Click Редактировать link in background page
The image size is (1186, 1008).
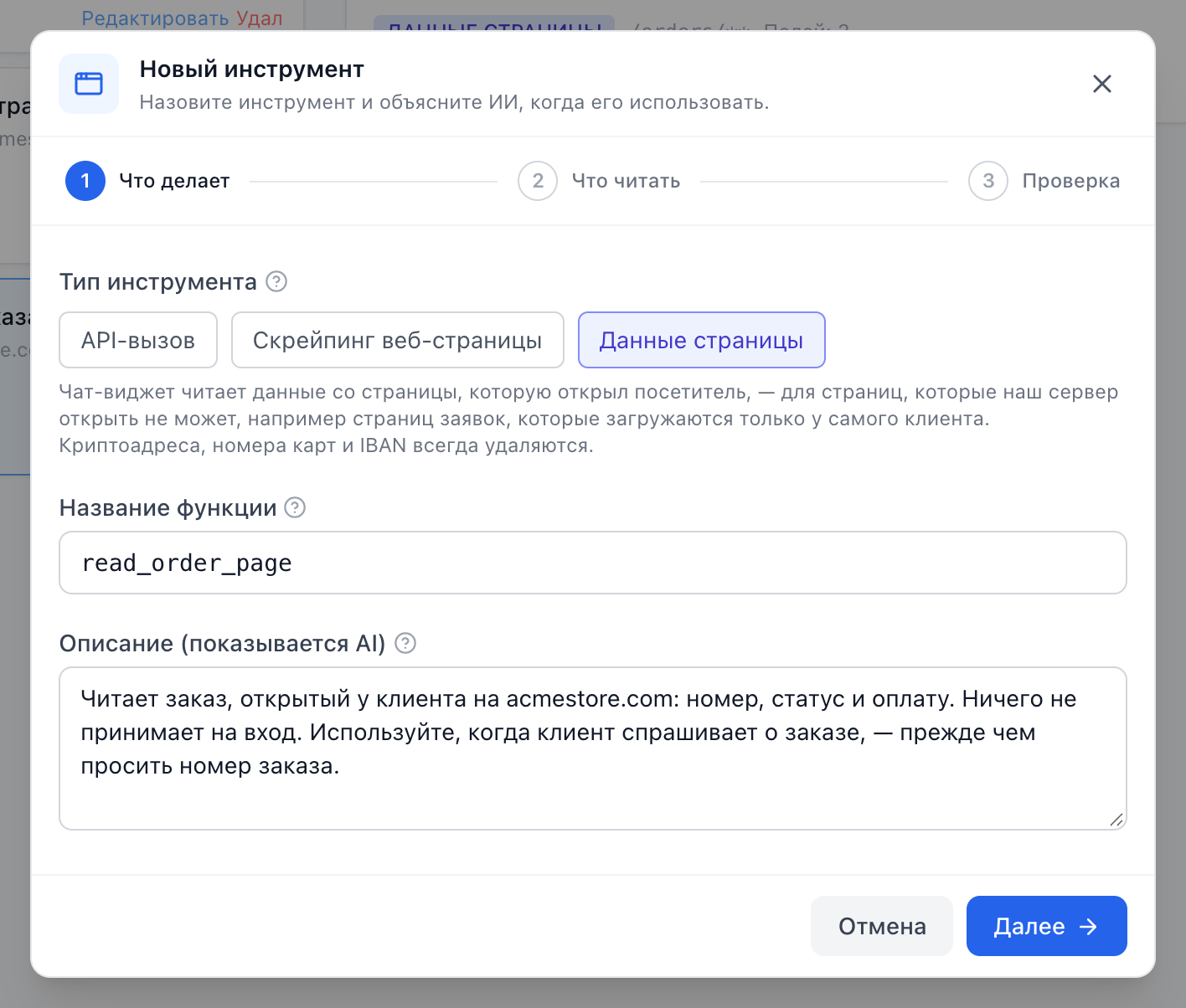[x=156, y=18]
